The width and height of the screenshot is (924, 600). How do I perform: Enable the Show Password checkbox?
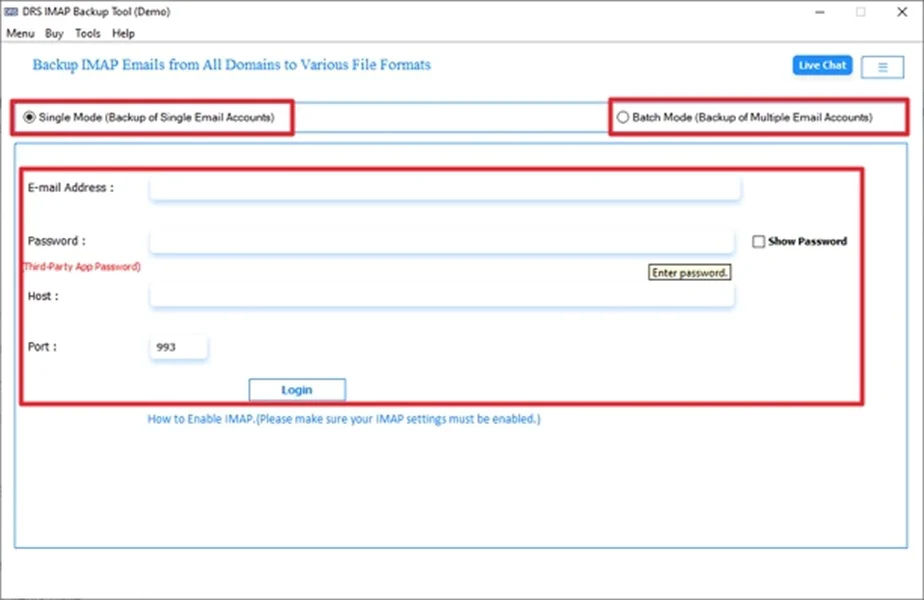pyautogui.click(x=757, y=240)
